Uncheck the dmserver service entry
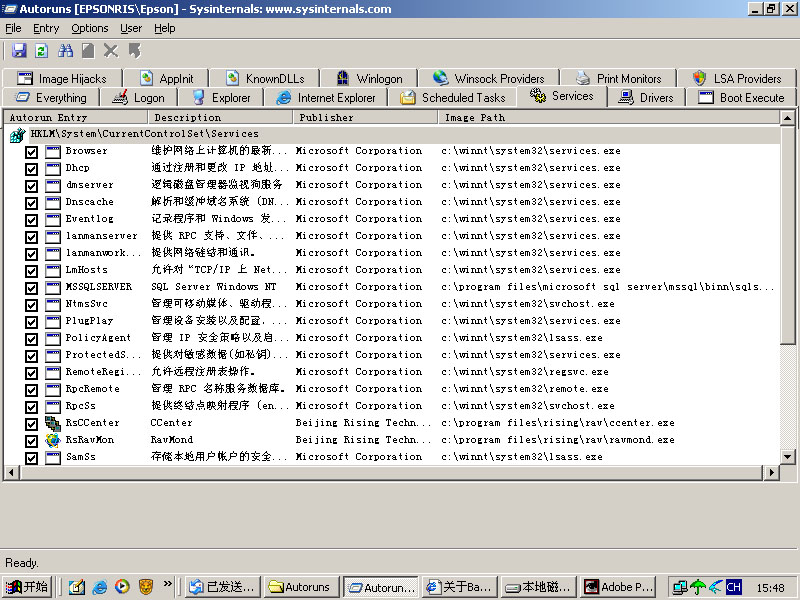The height and width of the screenshot is (600, 800). [x=31, y=186]
